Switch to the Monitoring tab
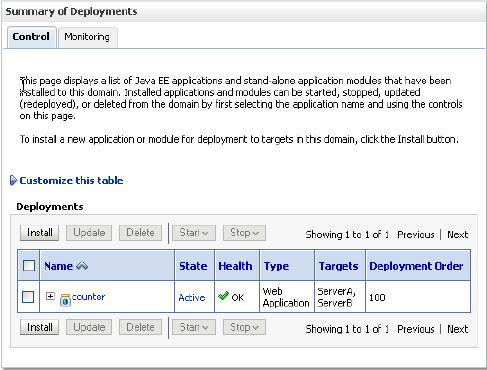Image resolution: width=487 pixels, height=370 pixels. point(87,37)
